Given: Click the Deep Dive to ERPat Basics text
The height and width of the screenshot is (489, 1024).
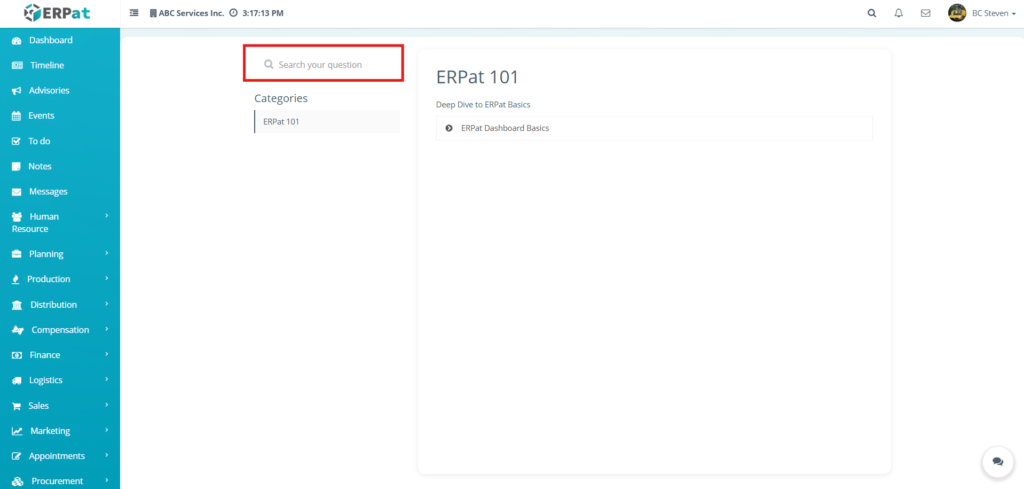Looking at the screenshot, I should [x=483, y=104].
